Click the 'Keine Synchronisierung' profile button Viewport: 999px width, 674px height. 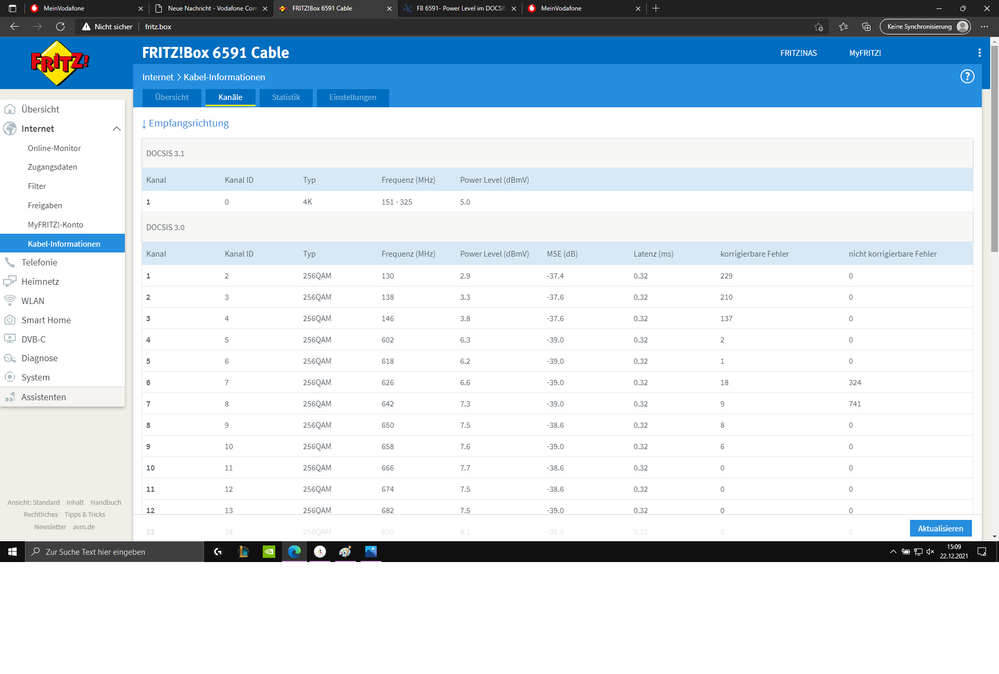(x=925, y=27)
